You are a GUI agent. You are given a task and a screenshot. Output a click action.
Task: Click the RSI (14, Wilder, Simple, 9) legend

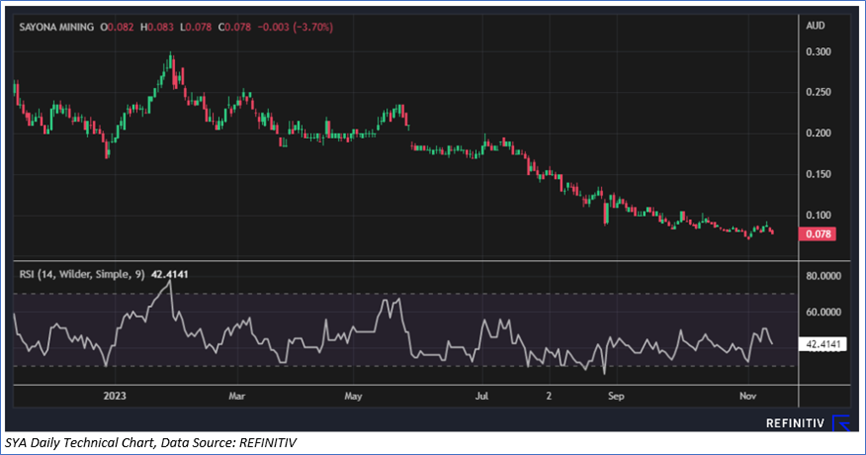(82, 274)
